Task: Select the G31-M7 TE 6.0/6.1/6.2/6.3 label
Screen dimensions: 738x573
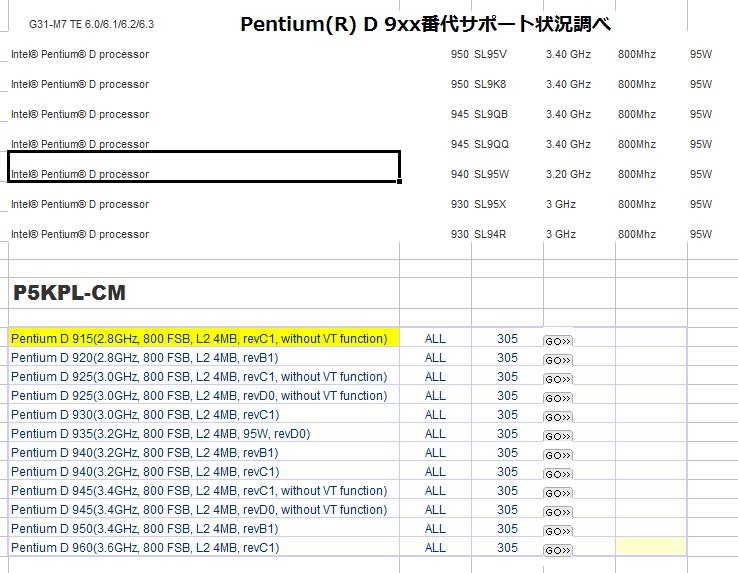Action: [91, 24]
